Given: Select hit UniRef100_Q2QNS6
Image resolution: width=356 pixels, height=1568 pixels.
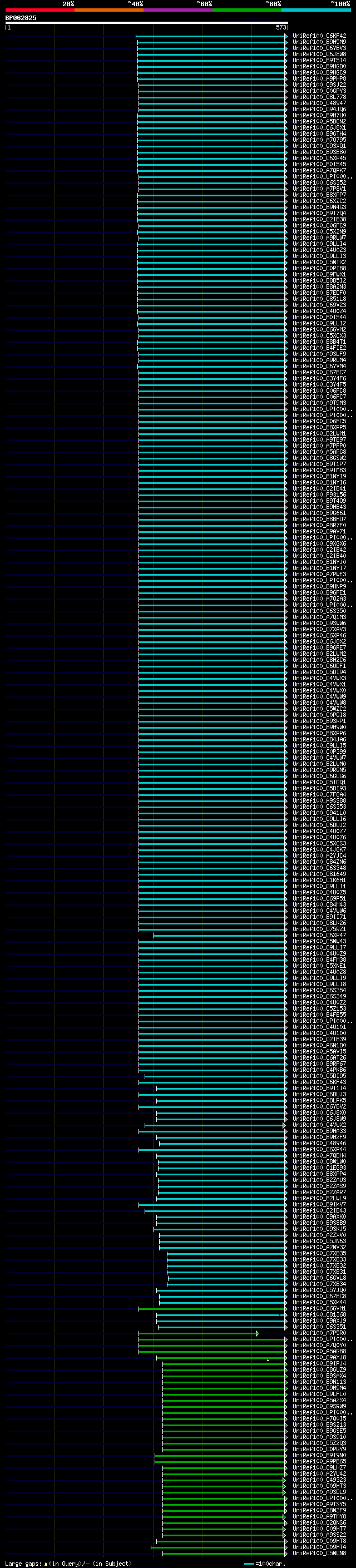Looking at the screenshot, I should pos(319,1522).
